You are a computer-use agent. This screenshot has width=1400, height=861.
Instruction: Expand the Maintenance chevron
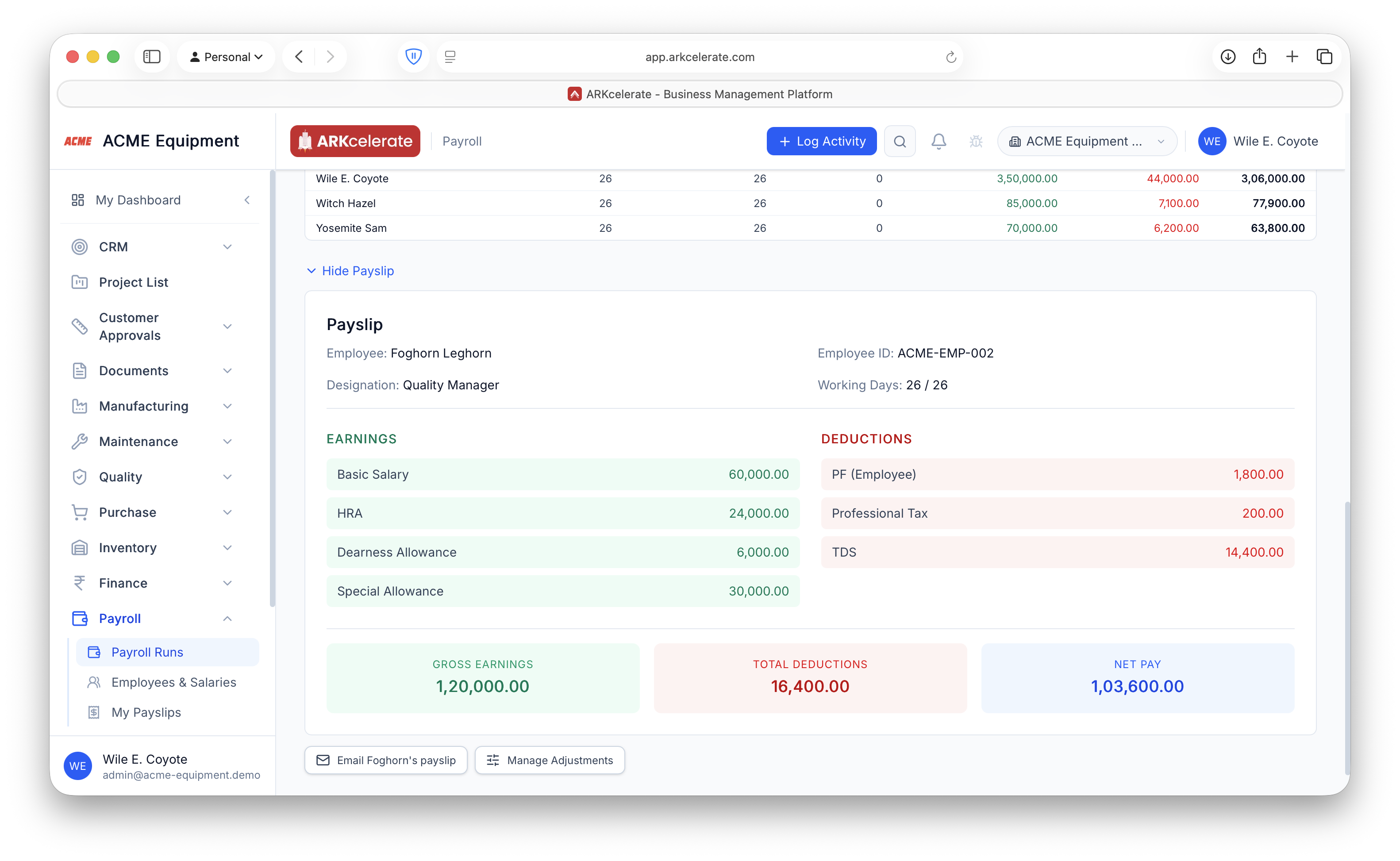[227, 441]
